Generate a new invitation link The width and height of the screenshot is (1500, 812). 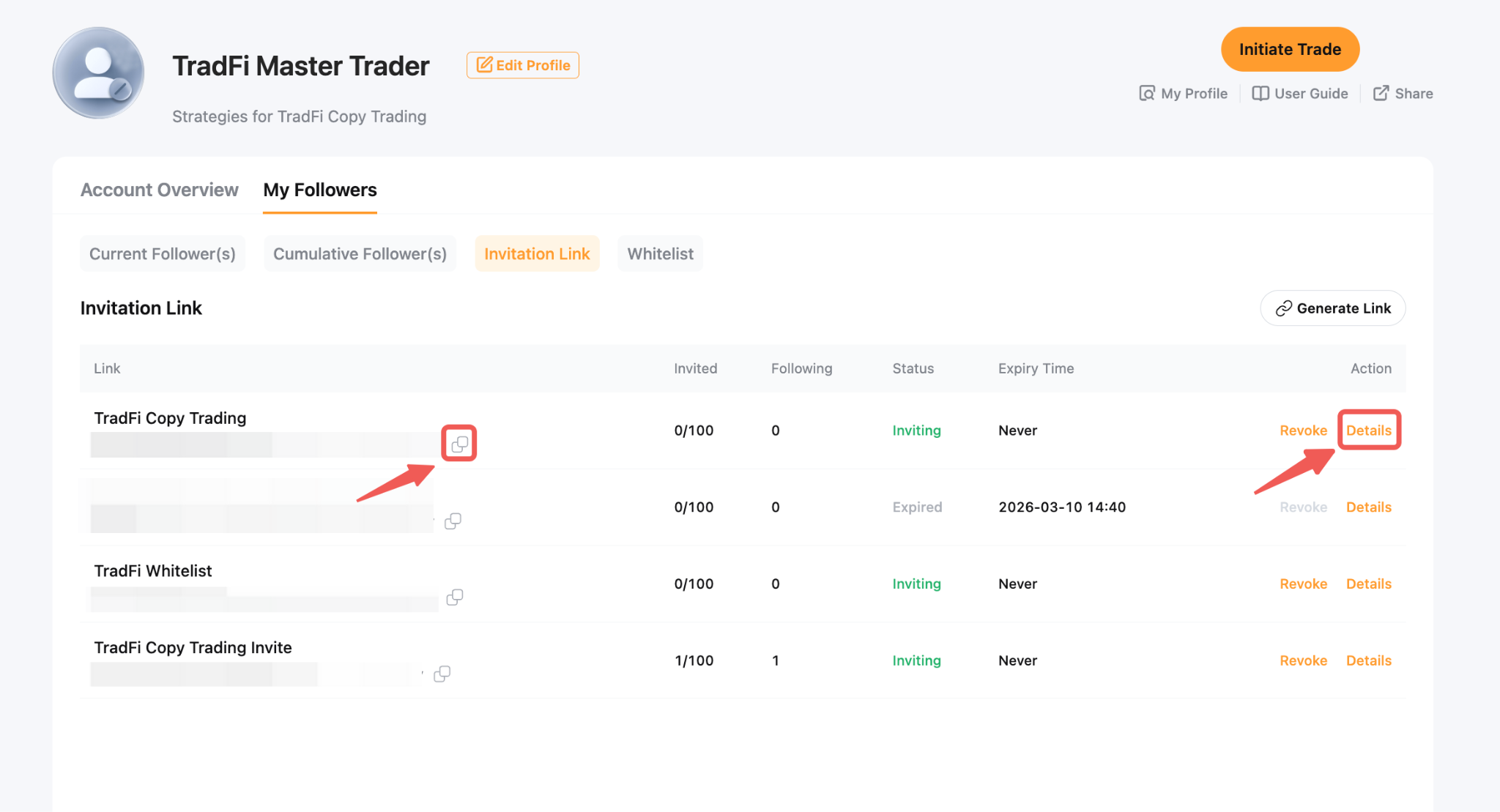1332,308
